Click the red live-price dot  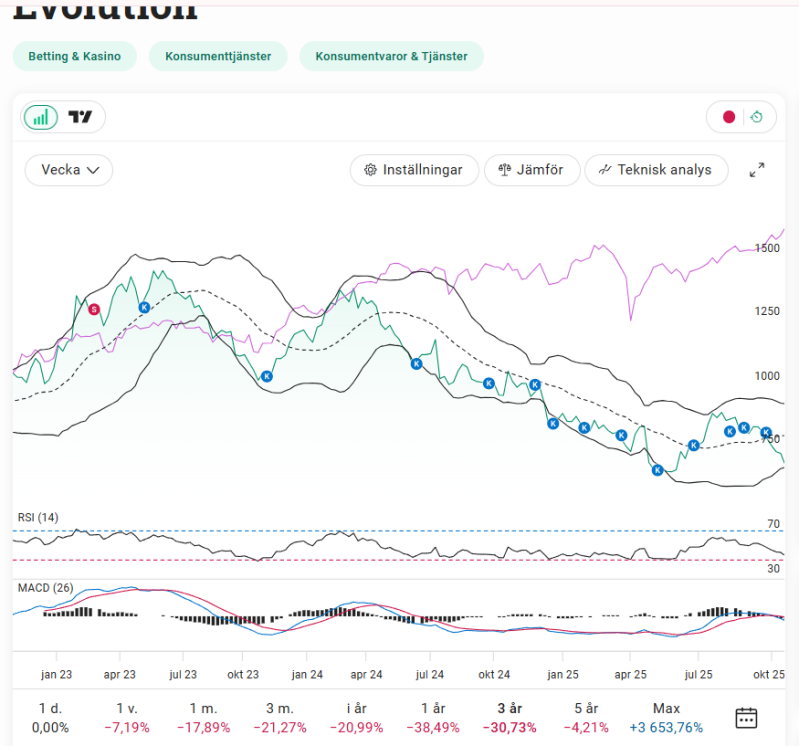point(729,118)
